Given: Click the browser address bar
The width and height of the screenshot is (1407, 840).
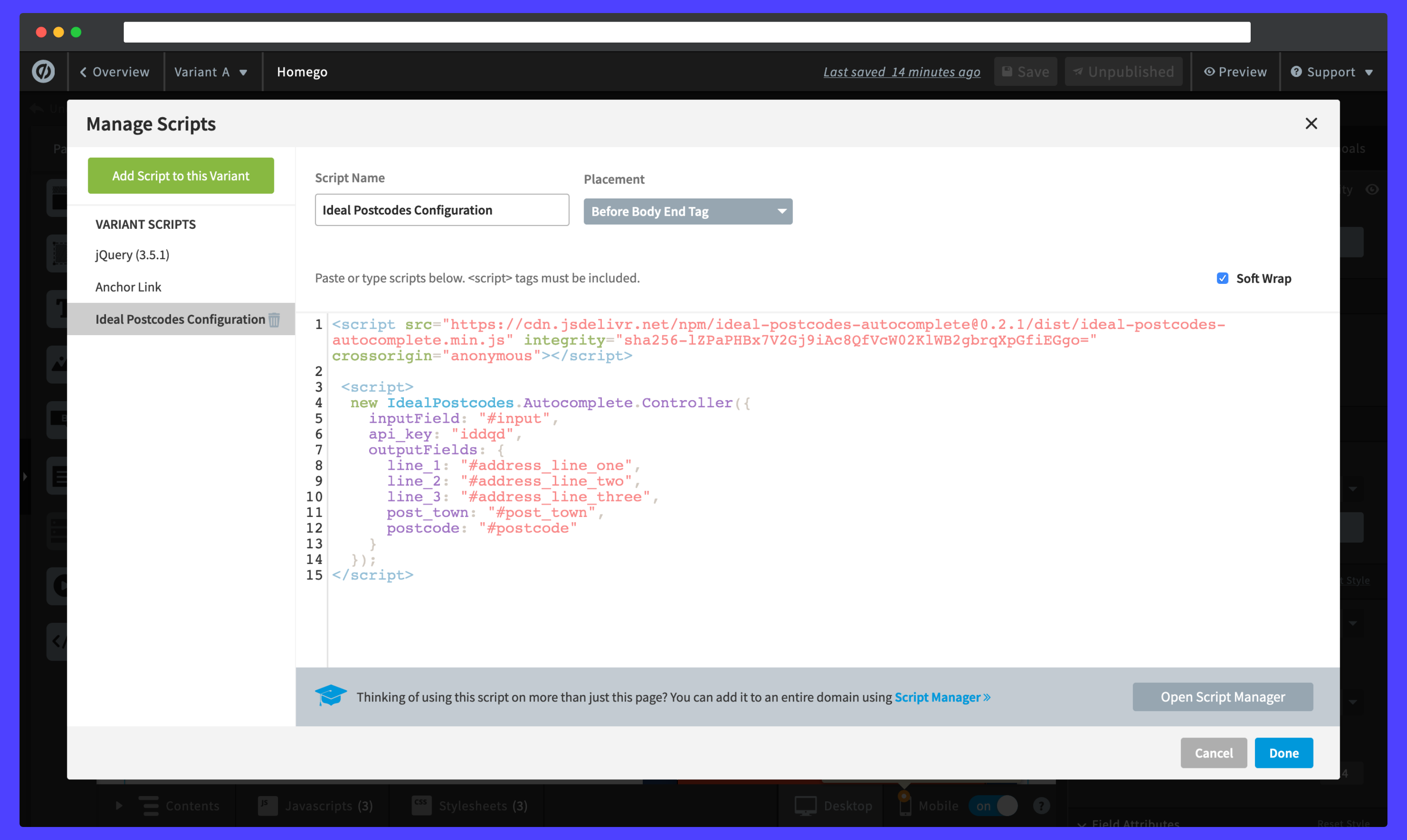Looking at the screenshot, I should [687, 32].
